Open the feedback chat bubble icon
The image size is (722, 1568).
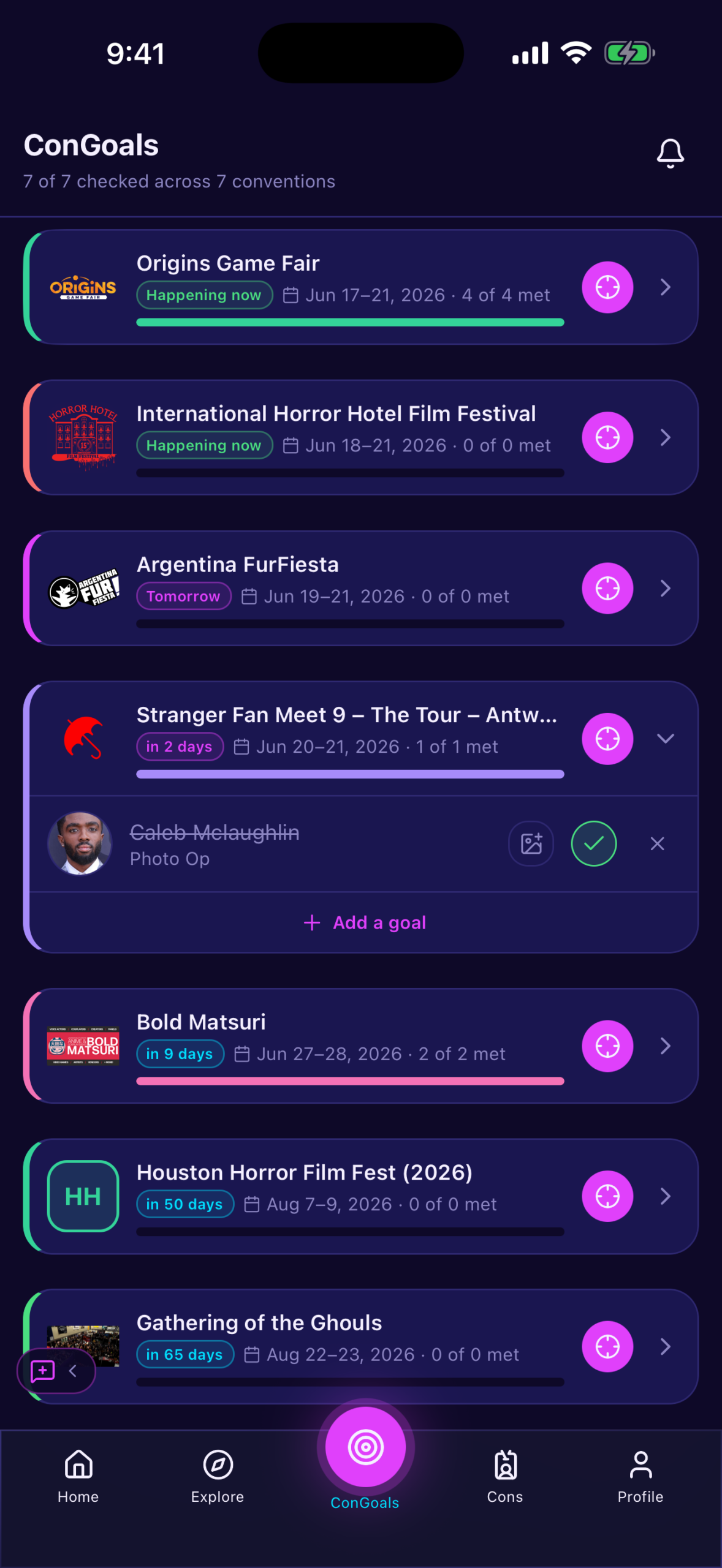pos(43,1371)
